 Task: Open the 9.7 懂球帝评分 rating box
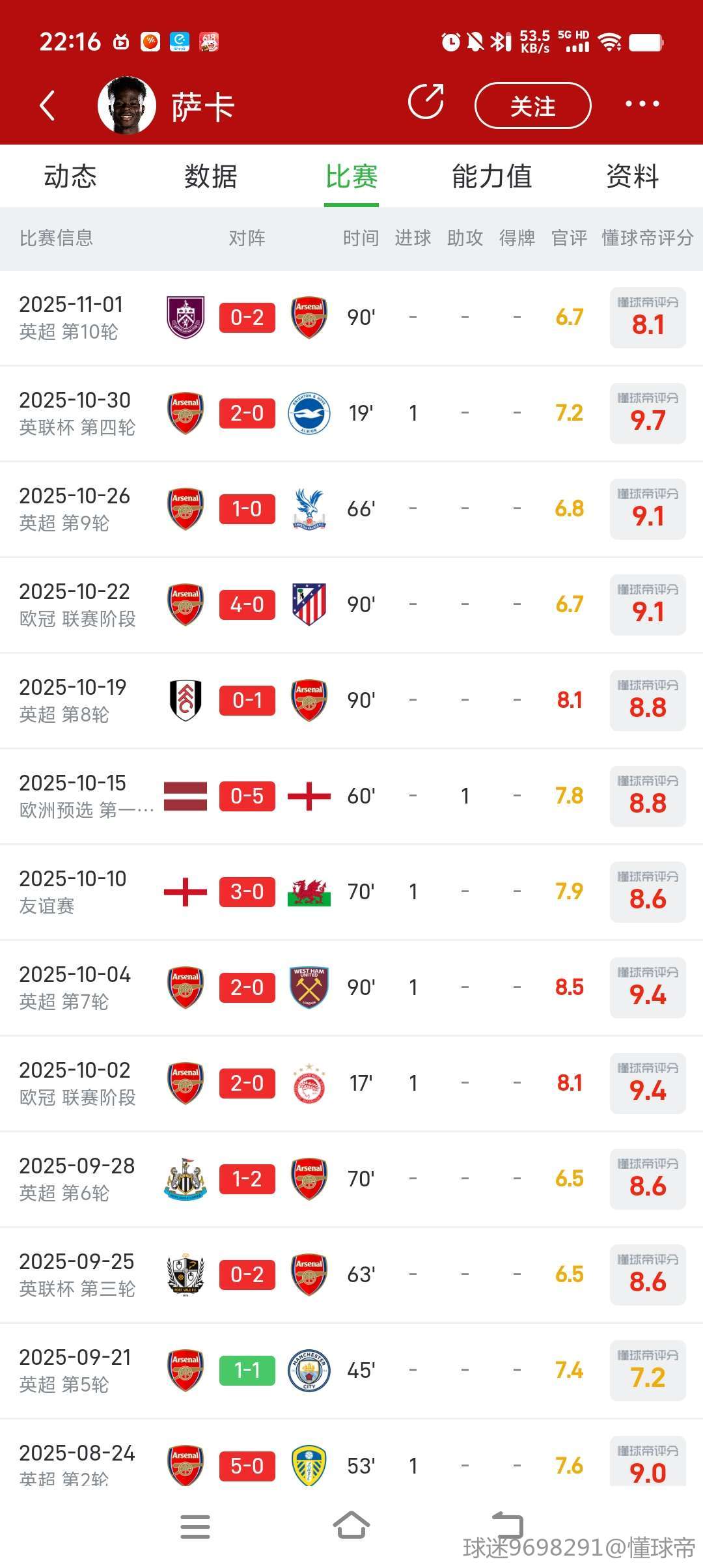(648, 413)
